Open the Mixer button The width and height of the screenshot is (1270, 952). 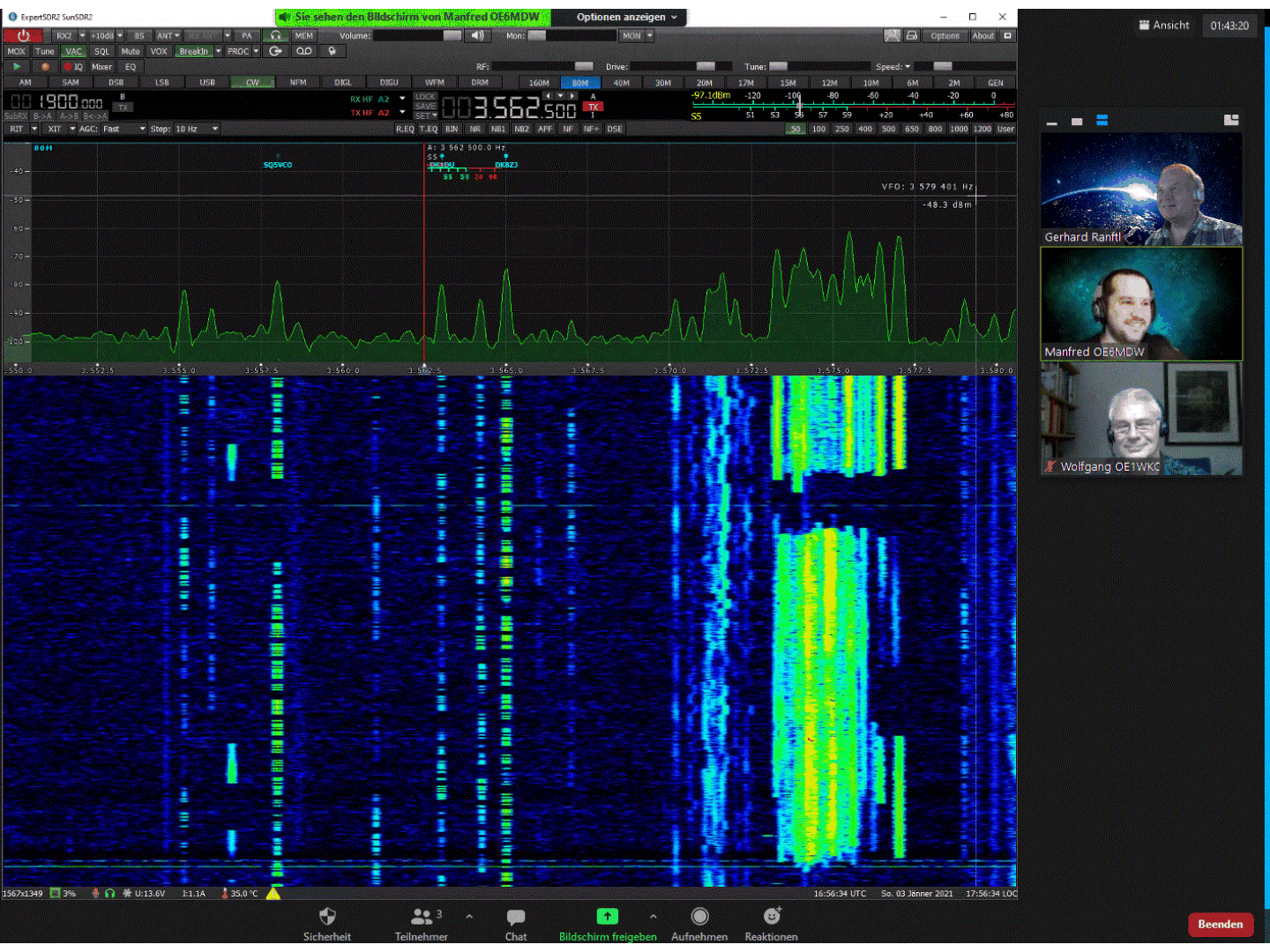click(101, 66)
